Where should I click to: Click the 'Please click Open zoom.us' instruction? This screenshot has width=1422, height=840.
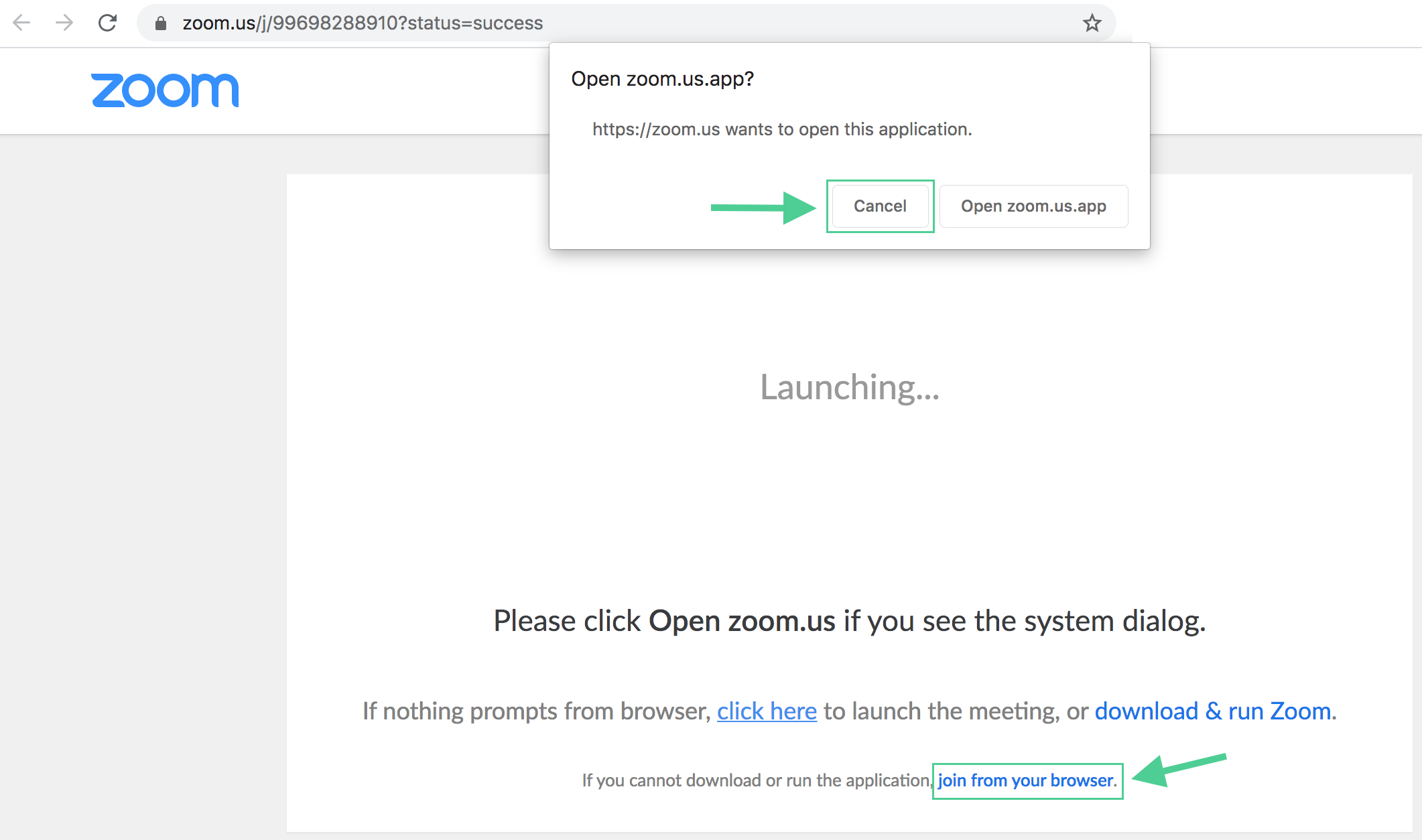click(849, 621)
